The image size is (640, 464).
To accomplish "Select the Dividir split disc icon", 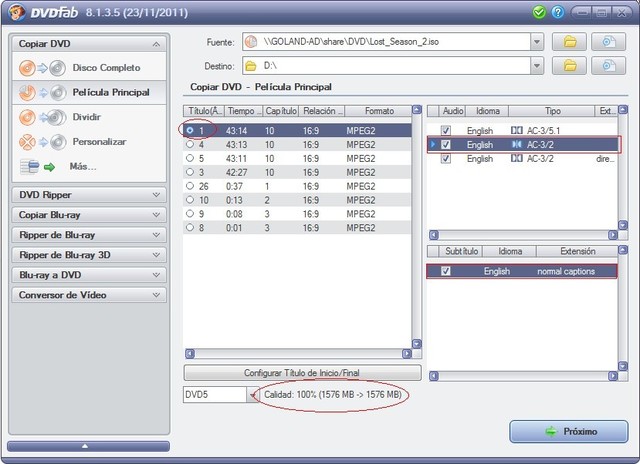I will [x=42, y=118].
